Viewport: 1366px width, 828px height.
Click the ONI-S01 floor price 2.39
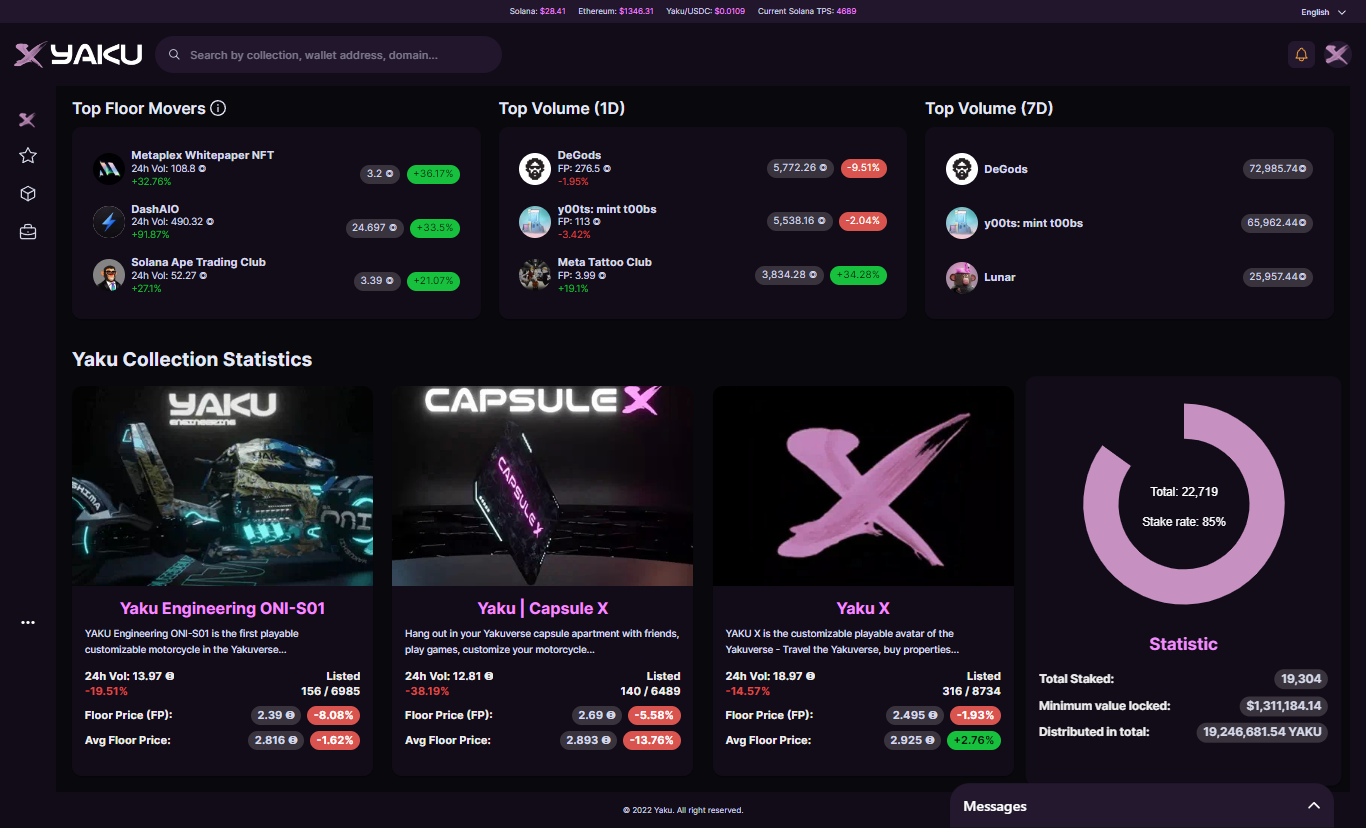275,716
